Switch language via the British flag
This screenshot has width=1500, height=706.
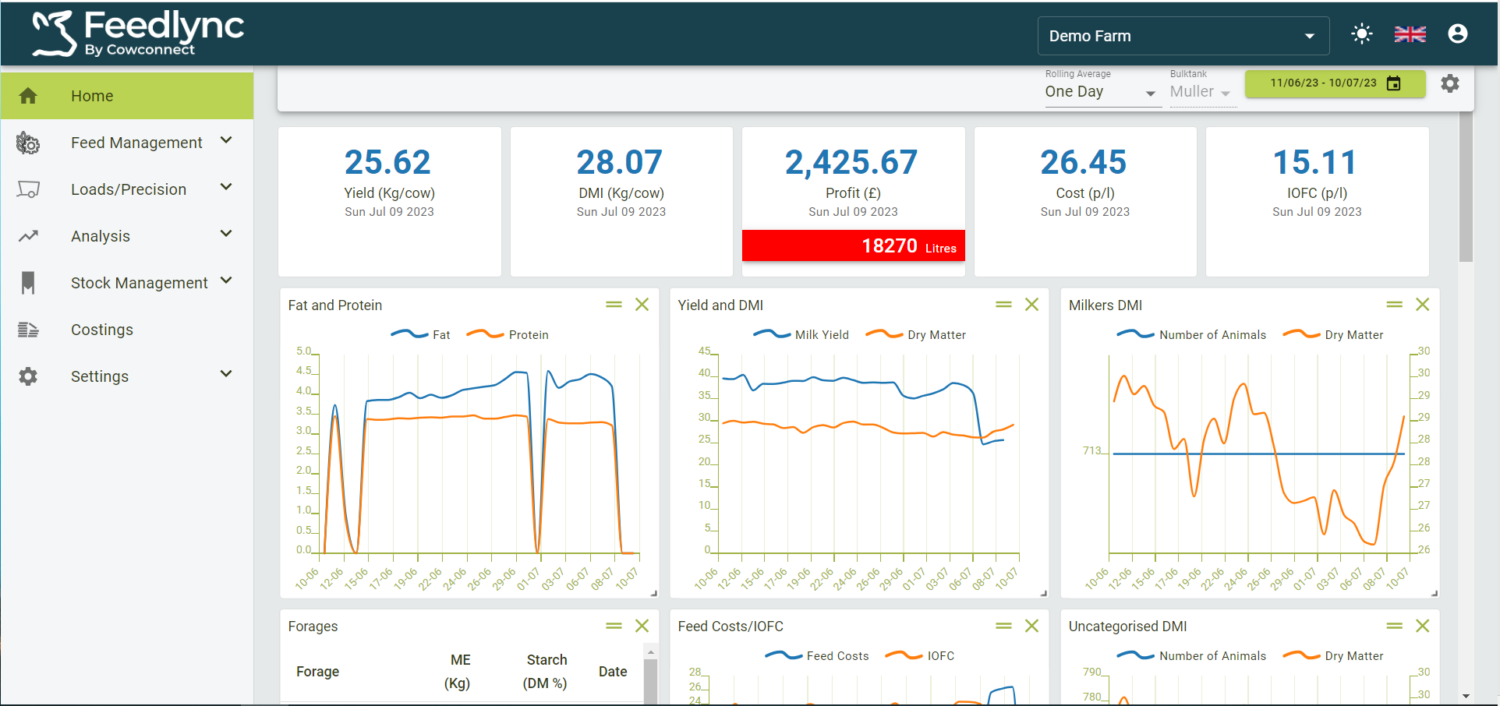tap(1409, 32)
